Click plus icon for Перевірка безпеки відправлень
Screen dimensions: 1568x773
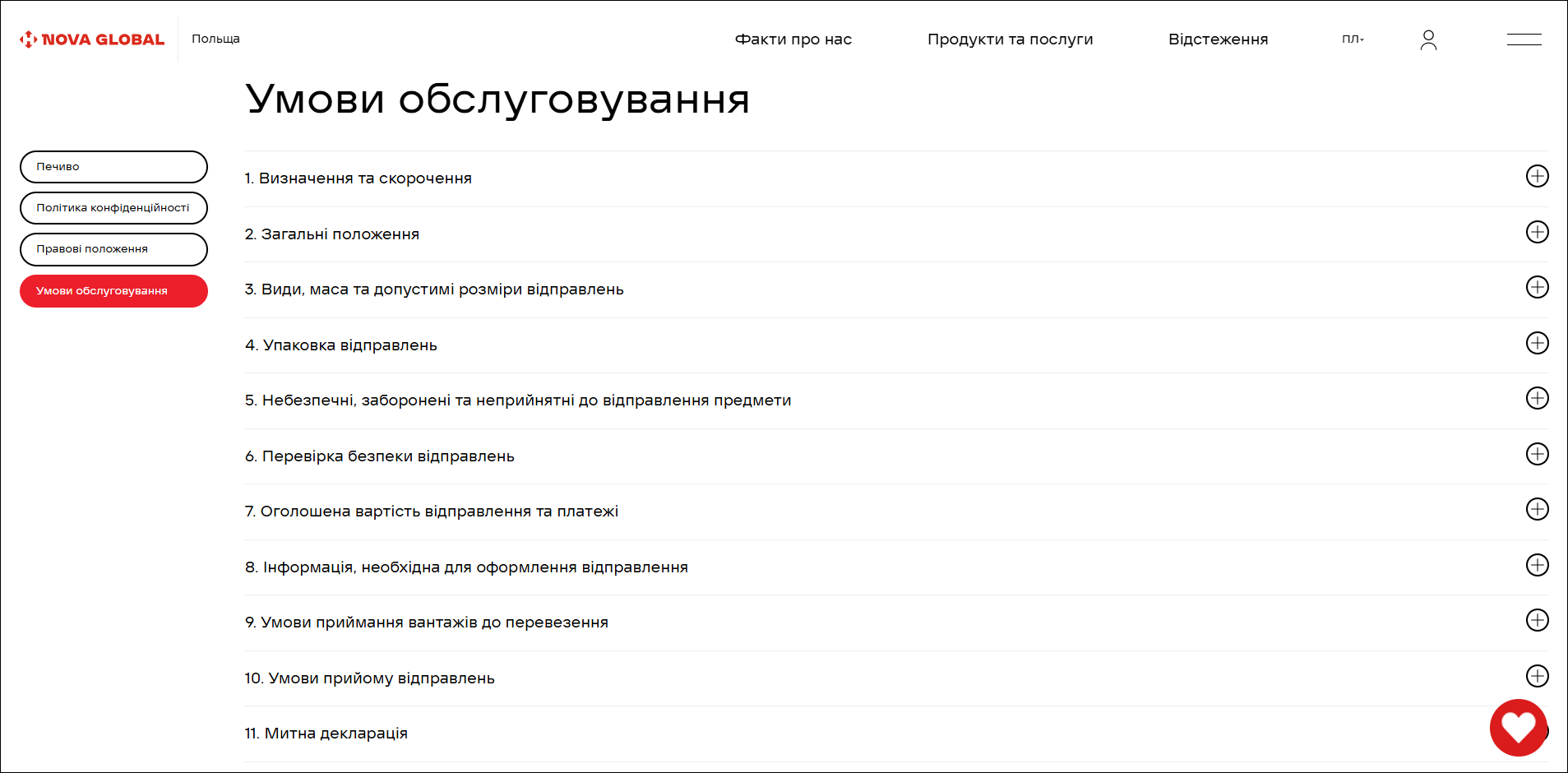1537,454
